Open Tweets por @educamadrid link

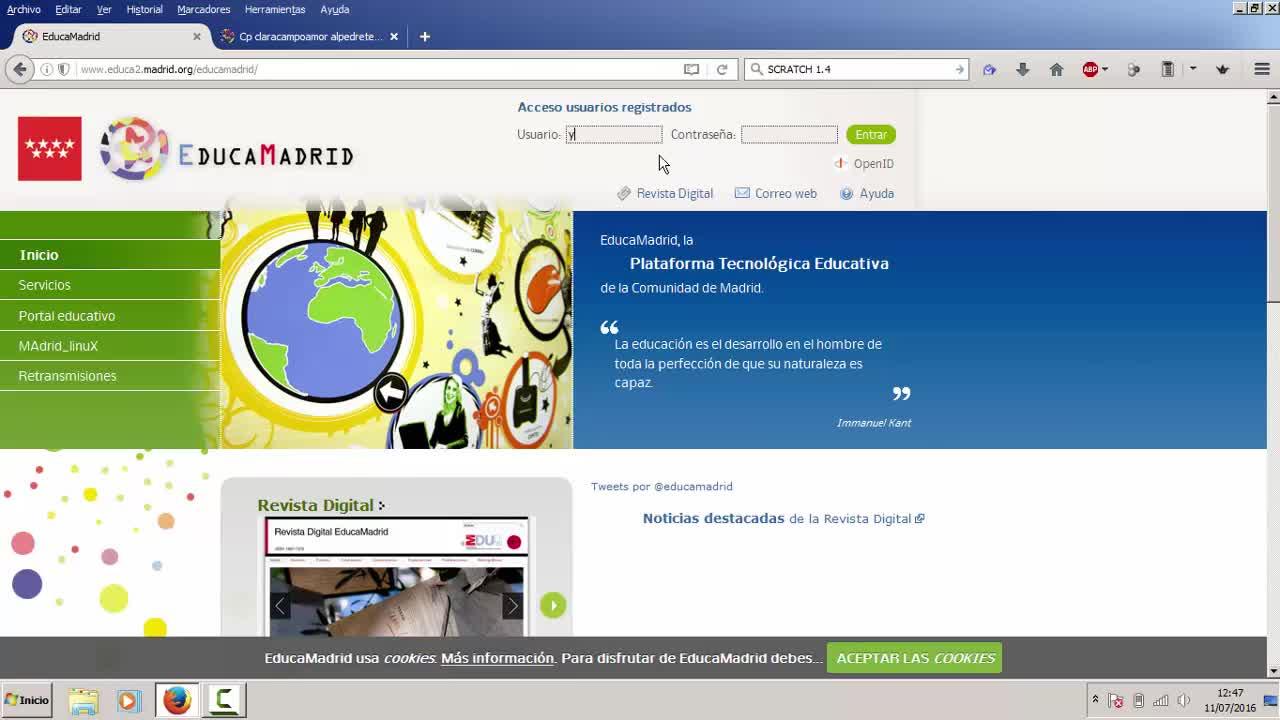[x=662, y=487]
